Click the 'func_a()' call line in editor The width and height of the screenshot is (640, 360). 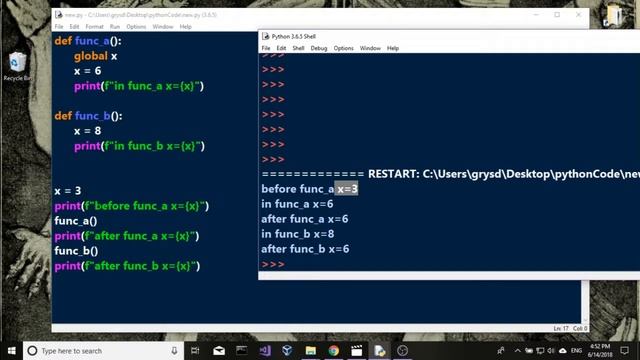click(x=76, y=221)
